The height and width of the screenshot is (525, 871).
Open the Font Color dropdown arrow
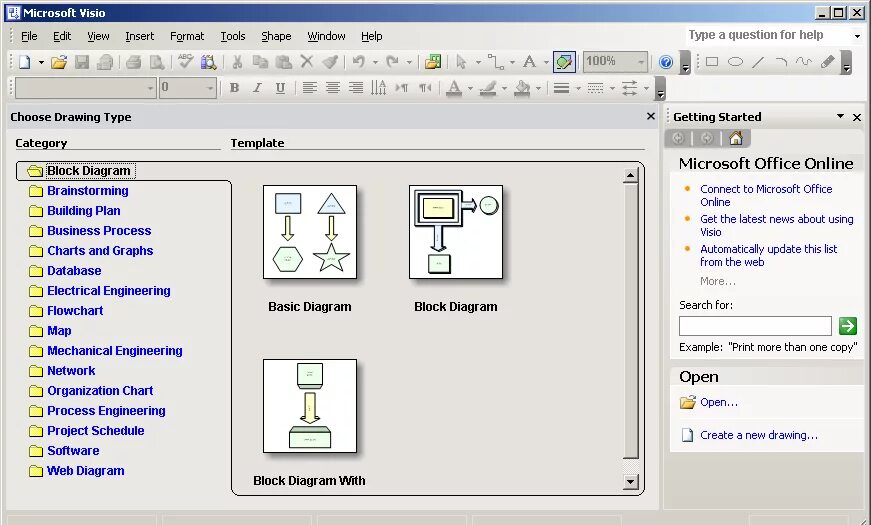(x=470, y=88)
